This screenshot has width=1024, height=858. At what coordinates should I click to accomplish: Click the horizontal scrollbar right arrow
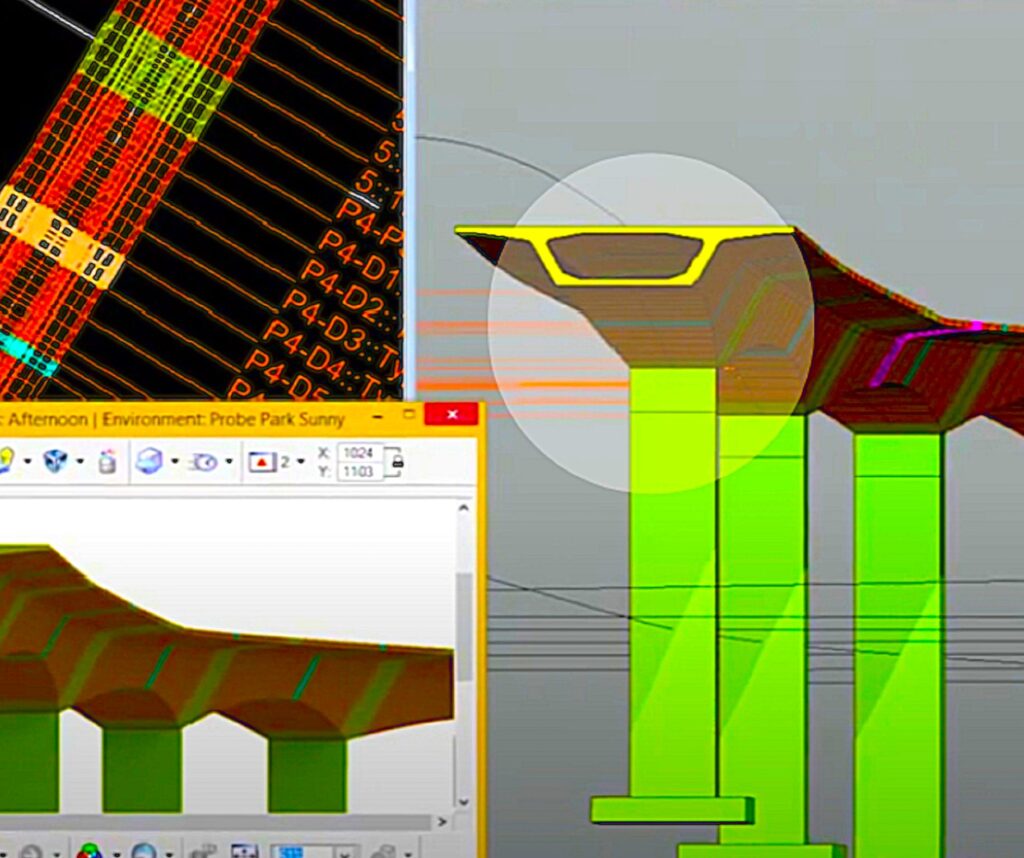tap(443, 822)
